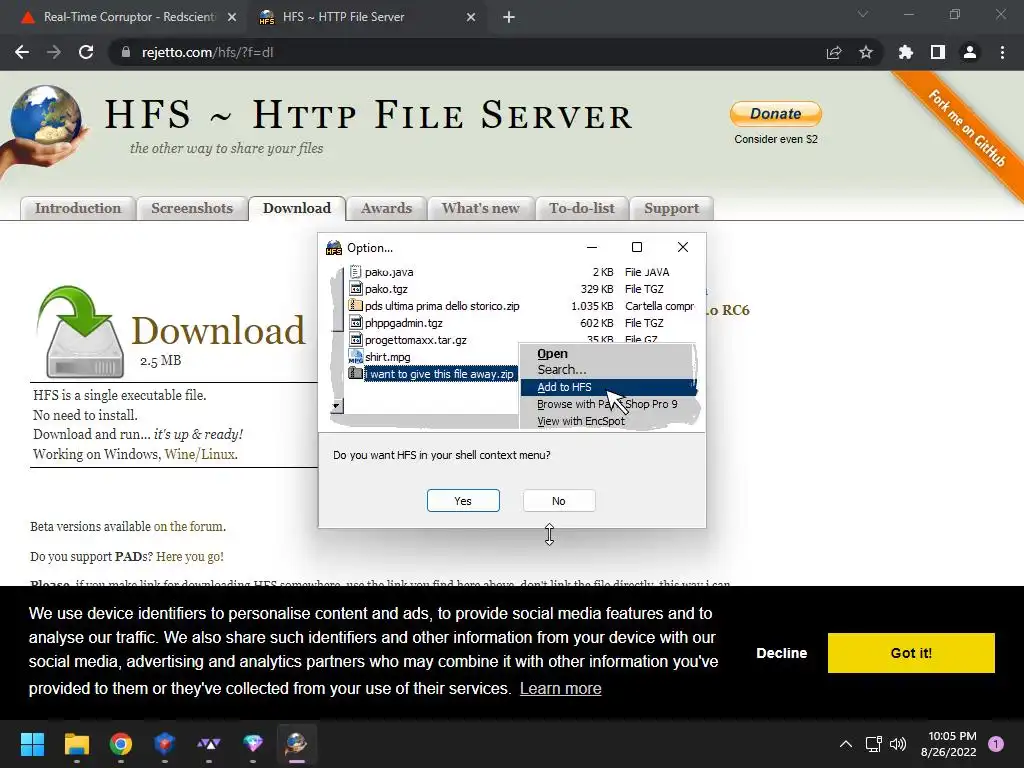Image resolution: width=1024 pixels, height=768 pixels.
Task: Open the Windows Start menu
Action: point(32,744)
